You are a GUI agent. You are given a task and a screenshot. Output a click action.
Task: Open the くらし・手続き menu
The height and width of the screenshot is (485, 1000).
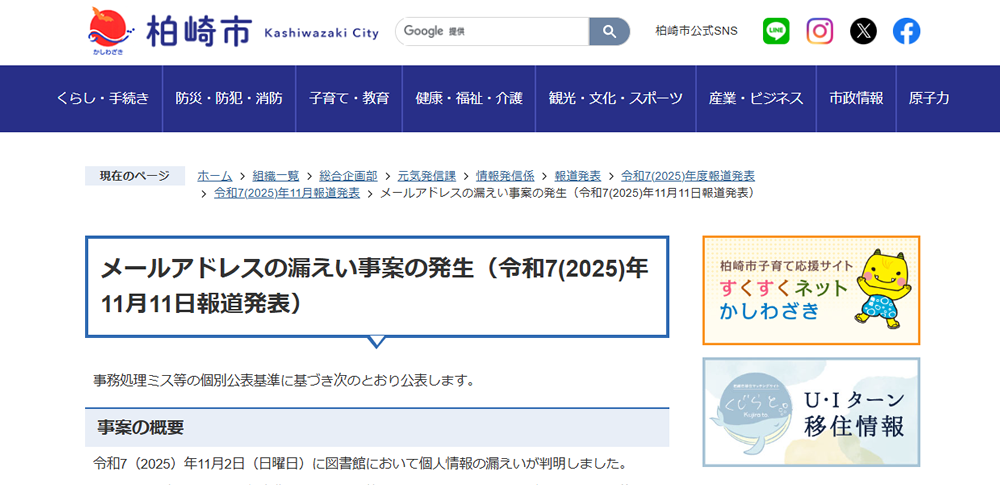pyautogui.click(x=103, y=98)
